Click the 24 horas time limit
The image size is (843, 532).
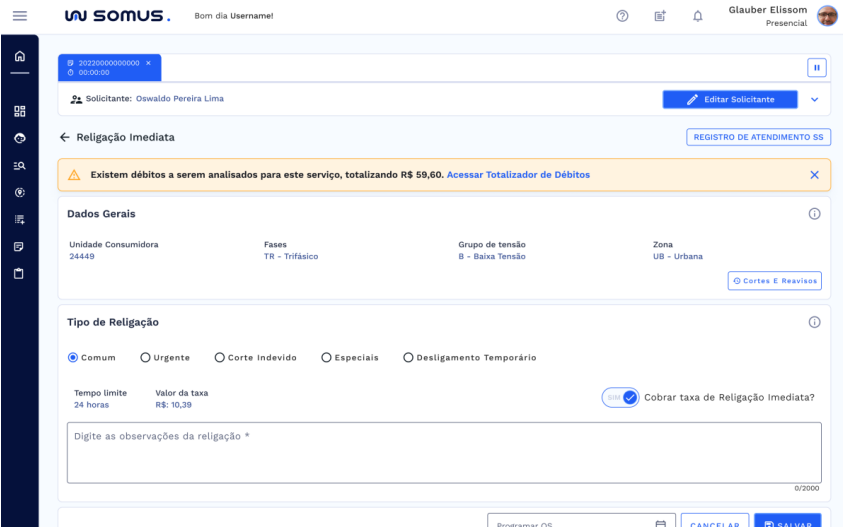[x=91, y=405]
